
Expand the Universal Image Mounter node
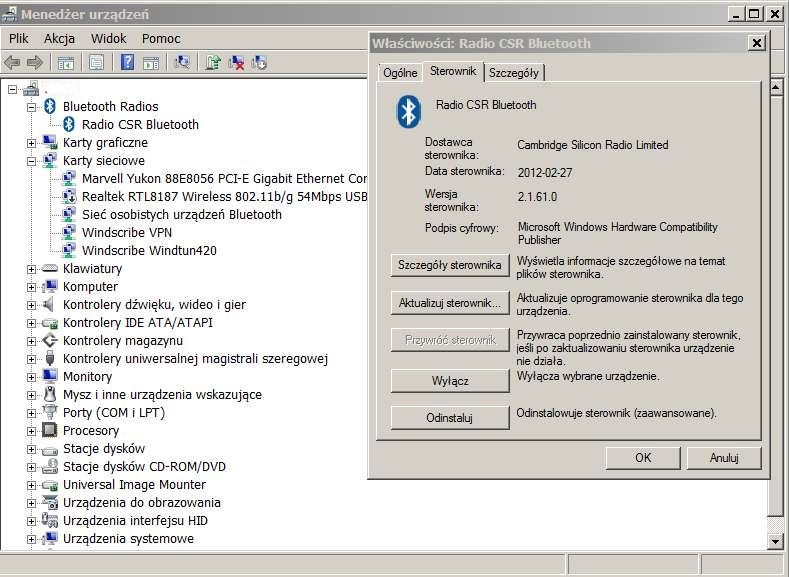coord(31,485)
